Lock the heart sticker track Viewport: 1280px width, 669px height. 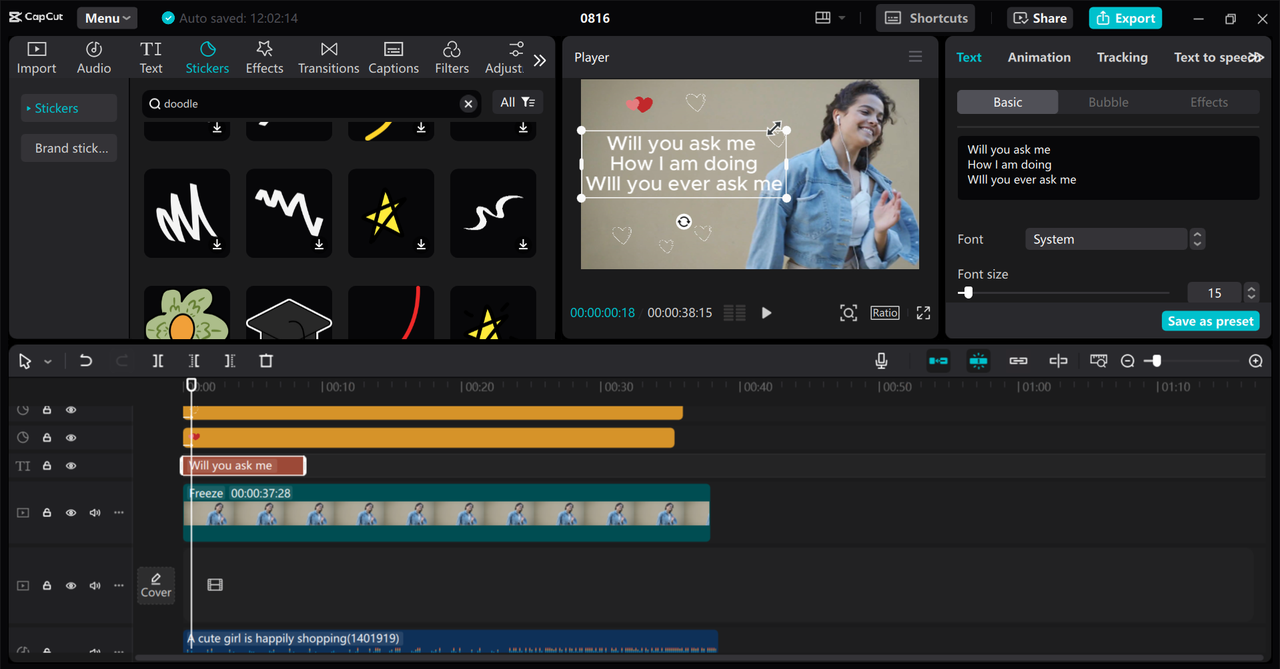pos(47,438)
